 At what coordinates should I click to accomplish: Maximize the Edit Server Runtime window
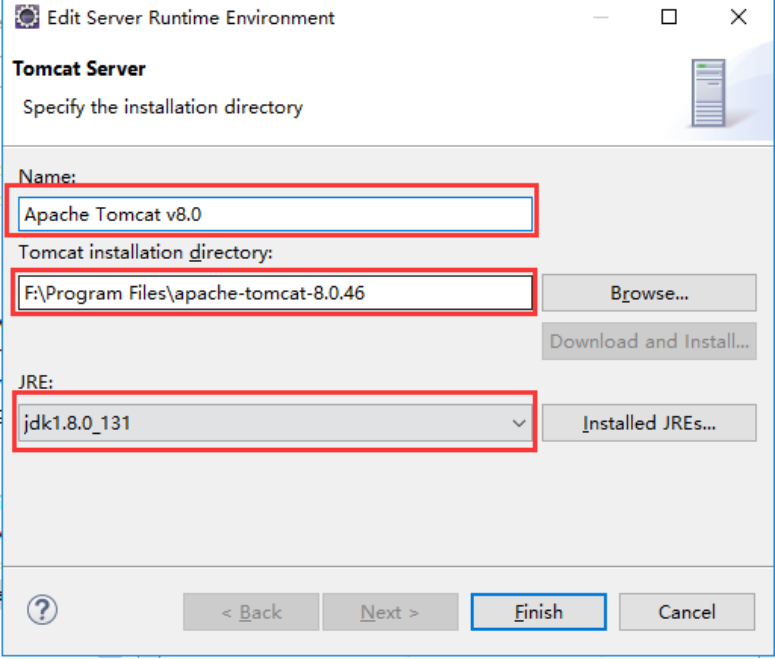click(669, 17)
